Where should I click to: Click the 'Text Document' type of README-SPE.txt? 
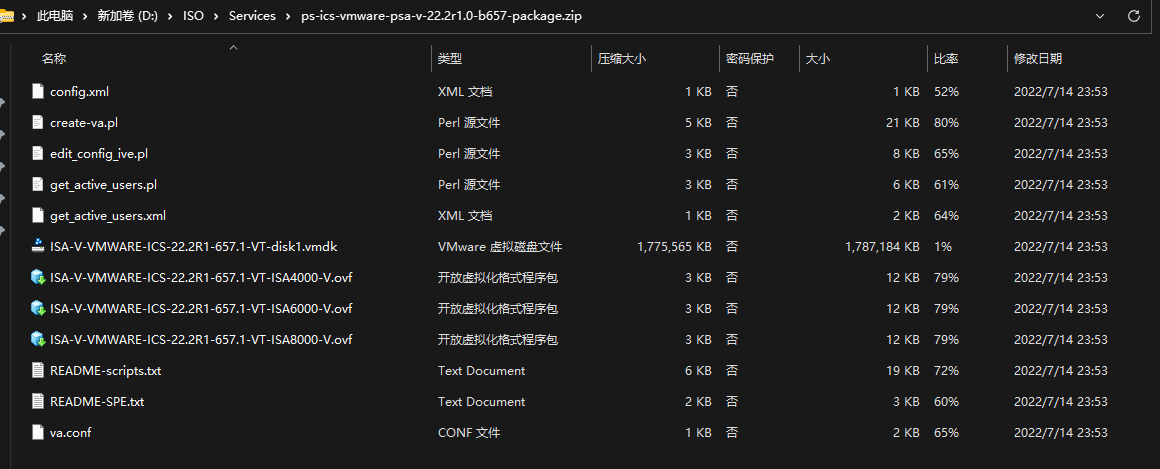point(482,402)
